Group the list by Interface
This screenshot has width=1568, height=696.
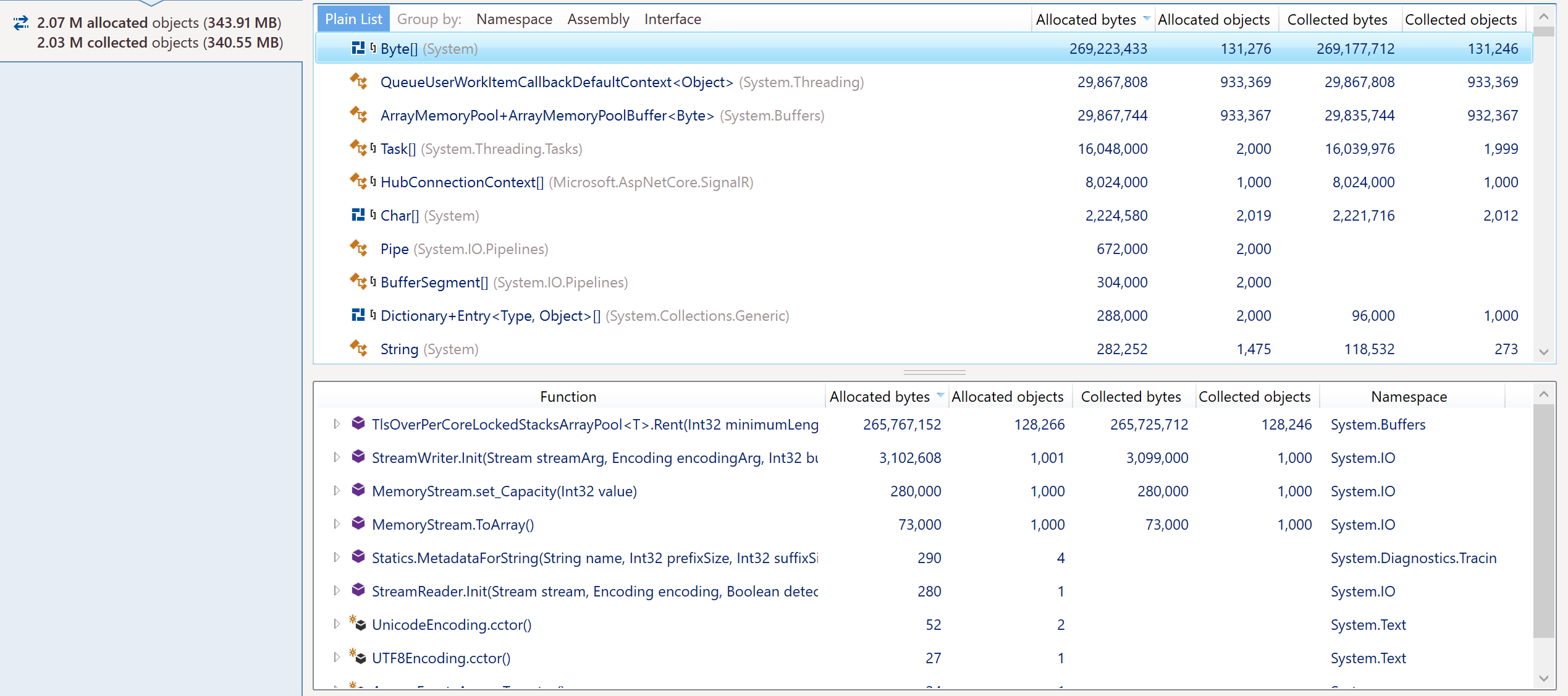coord(672,19)
